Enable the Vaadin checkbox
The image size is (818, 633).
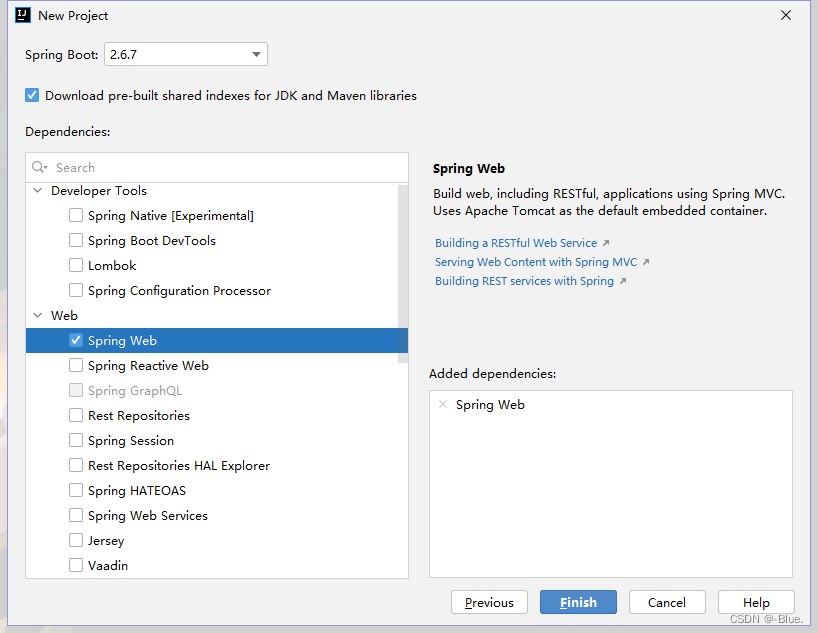(76, 565)
